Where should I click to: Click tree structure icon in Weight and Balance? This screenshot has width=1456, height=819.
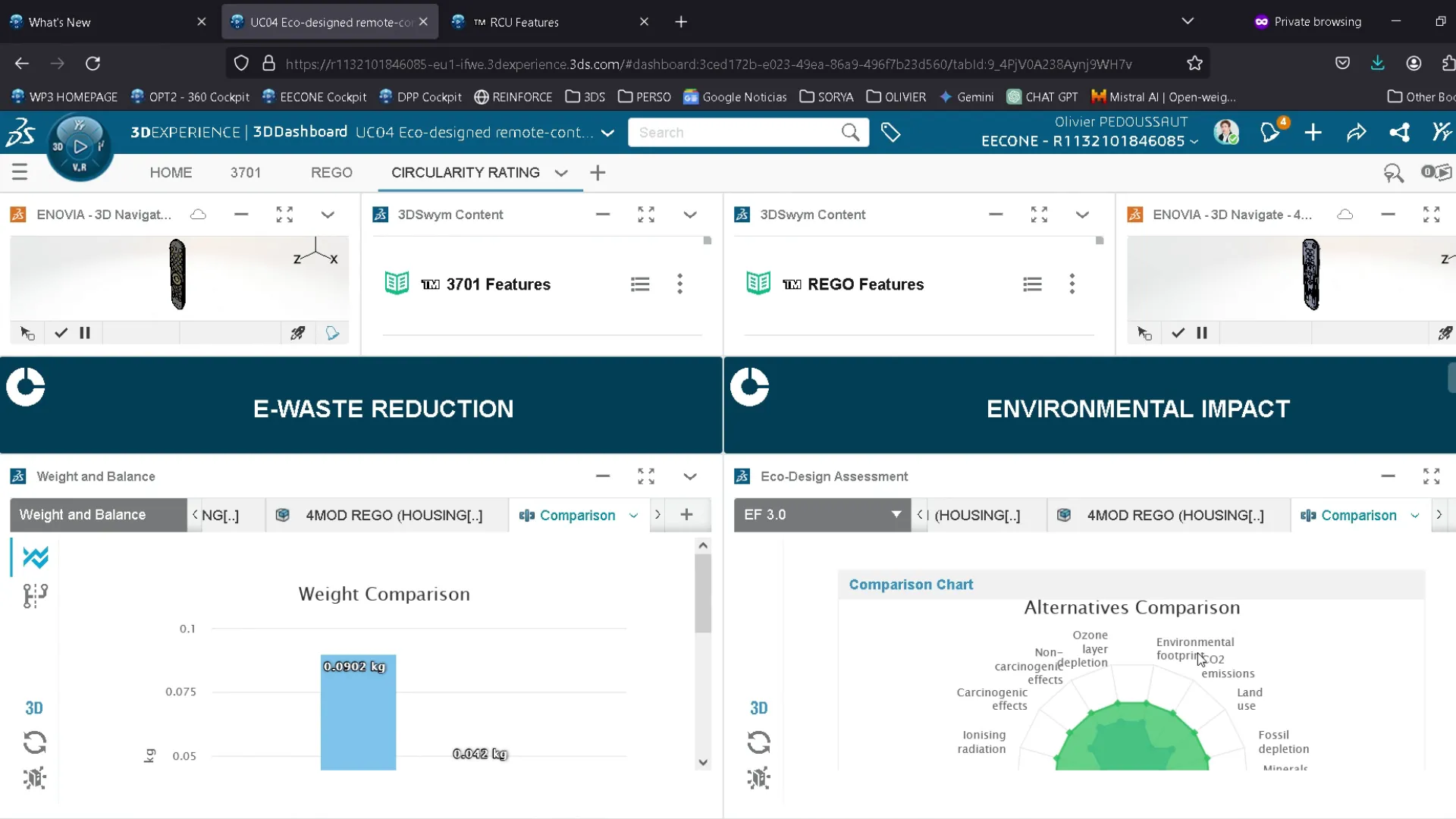pos(35,596)
